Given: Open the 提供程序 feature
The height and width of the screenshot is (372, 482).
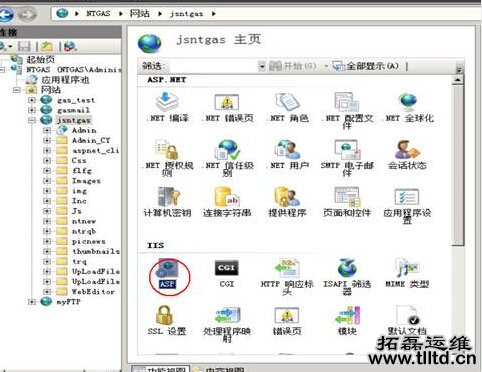Looking at the screenshot, I should click(x=287, y=202).
